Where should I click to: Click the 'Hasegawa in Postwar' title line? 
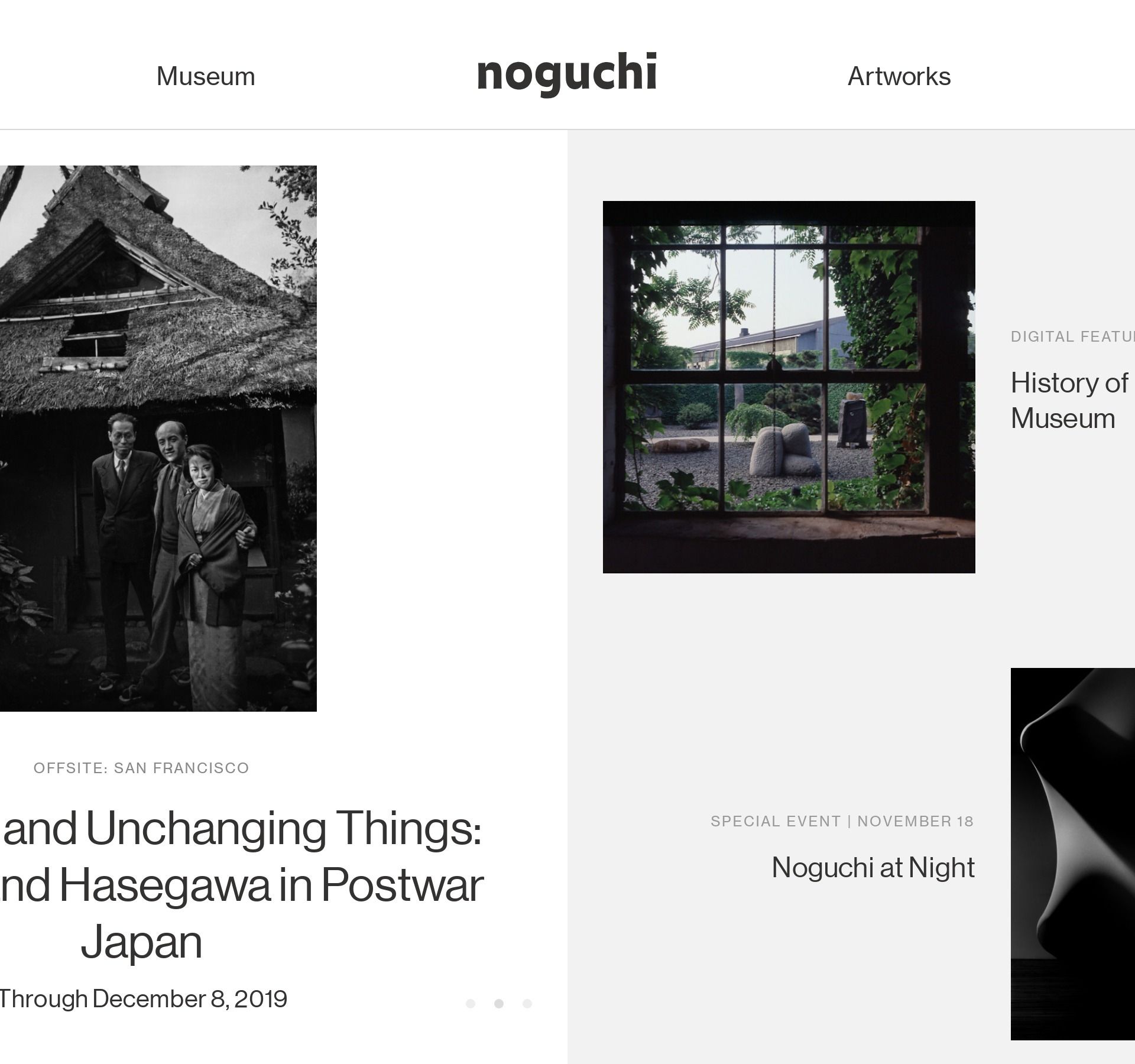(242, 885)
